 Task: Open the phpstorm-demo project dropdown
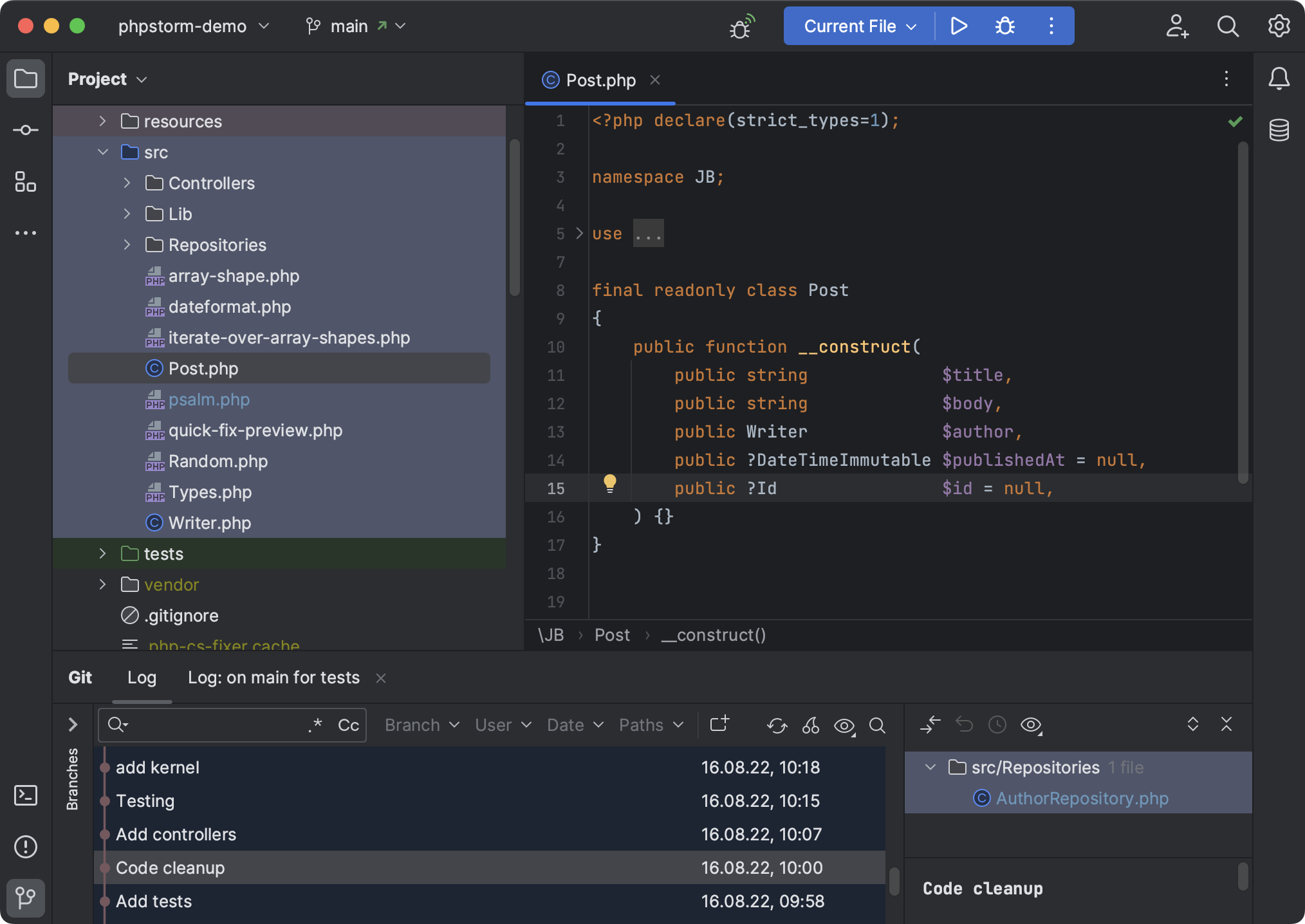(193, 26)
